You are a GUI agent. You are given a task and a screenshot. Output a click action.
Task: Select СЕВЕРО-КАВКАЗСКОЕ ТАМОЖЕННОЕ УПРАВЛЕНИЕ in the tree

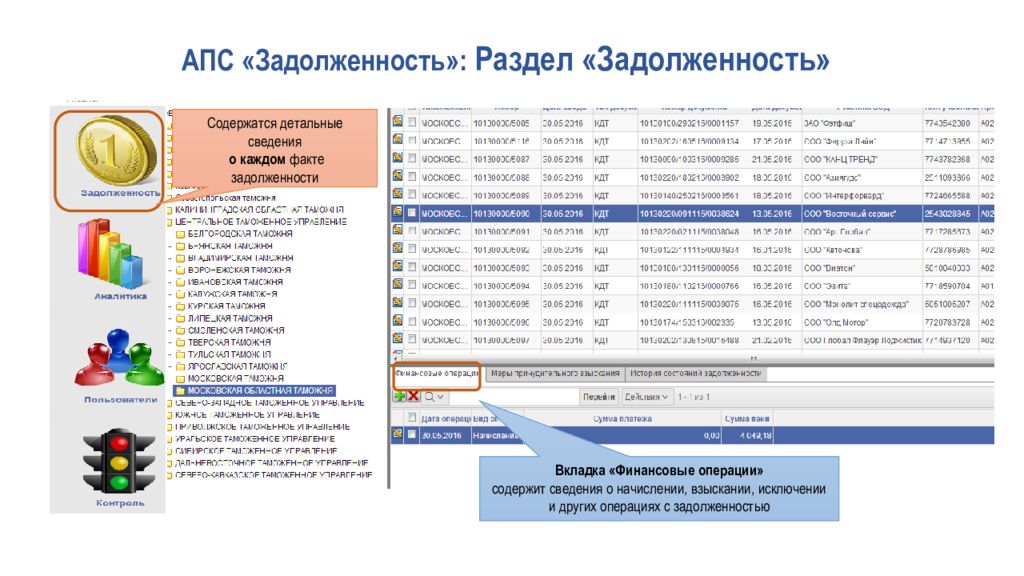pos(274,475)
